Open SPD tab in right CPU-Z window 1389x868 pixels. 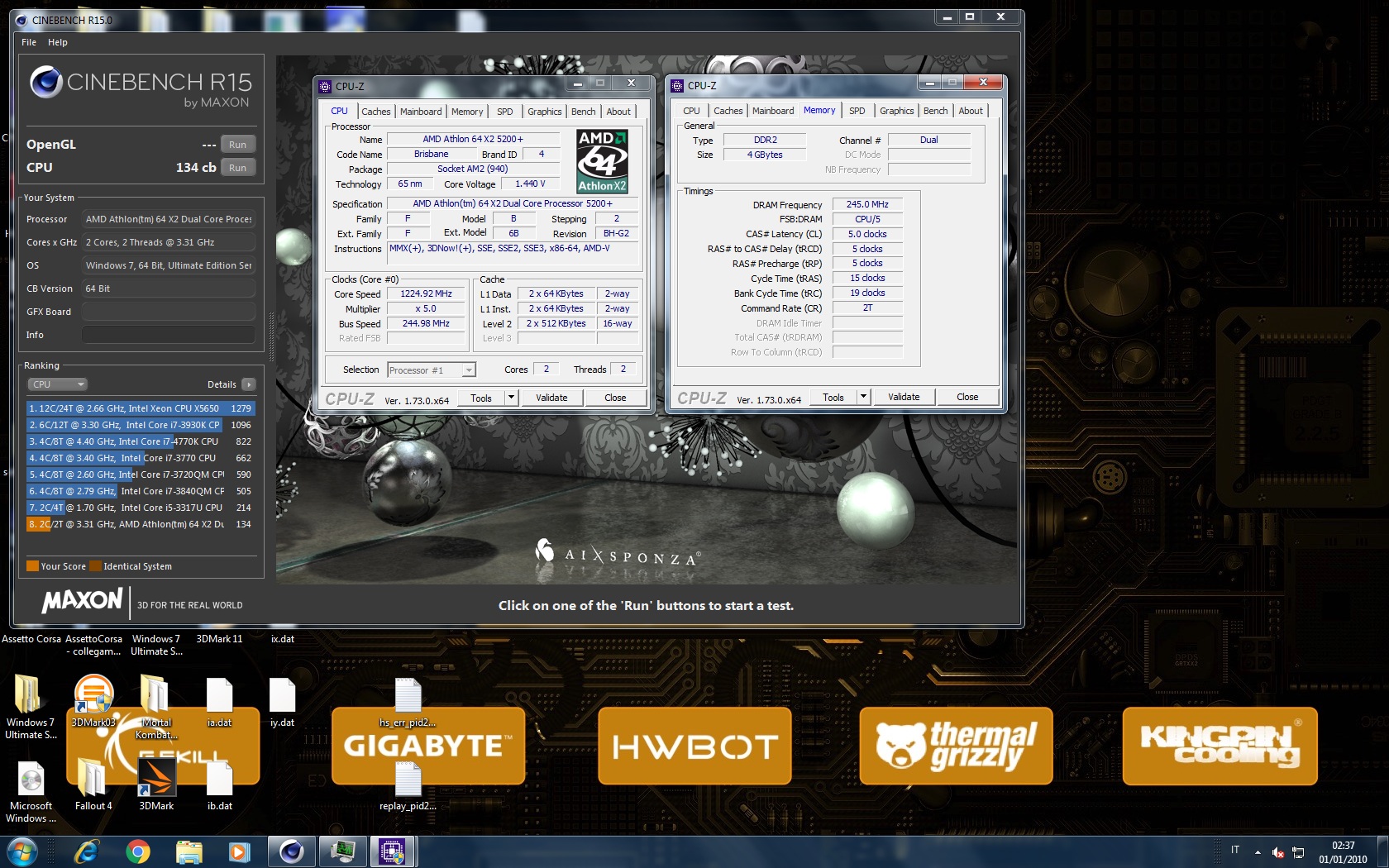coord(857,111)
